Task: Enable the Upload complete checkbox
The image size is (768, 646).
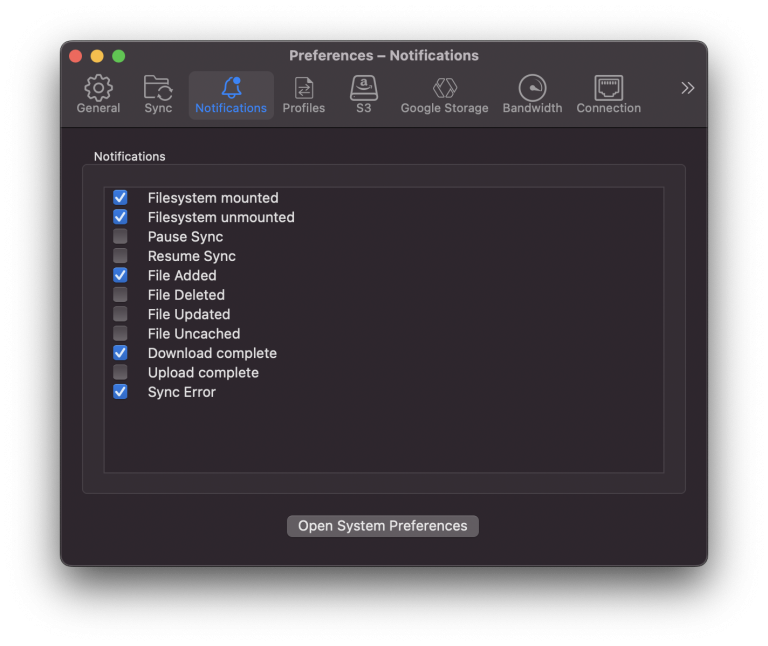Action: pyautogui.click(x=120, y=372)
